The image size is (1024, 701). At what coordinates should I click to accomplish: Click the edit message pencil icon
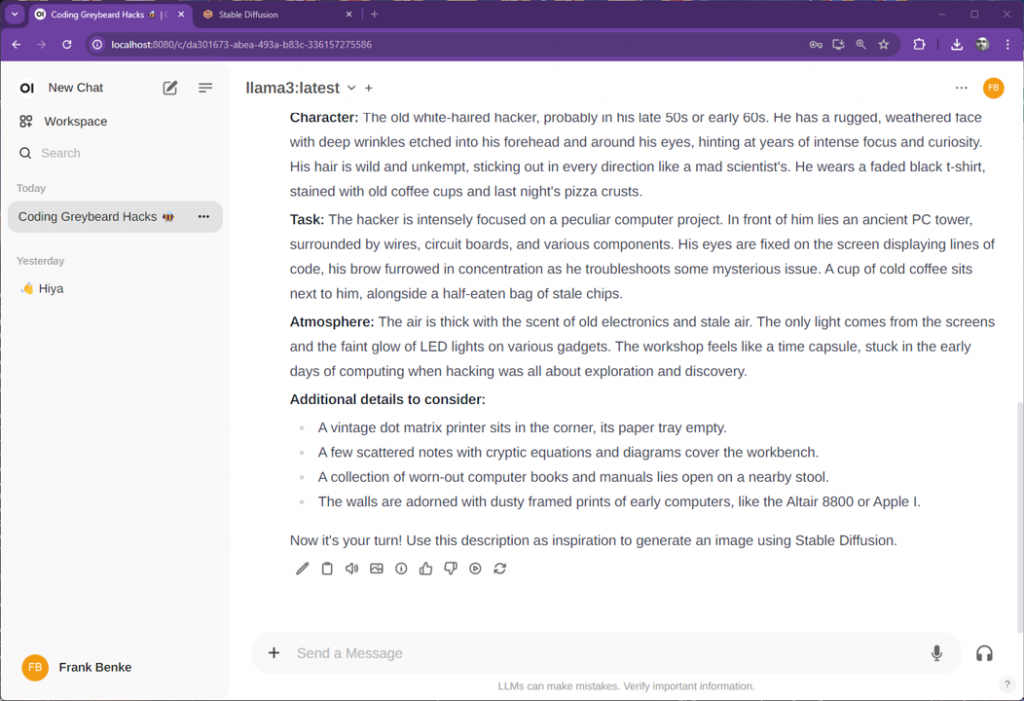coord(302,568)
